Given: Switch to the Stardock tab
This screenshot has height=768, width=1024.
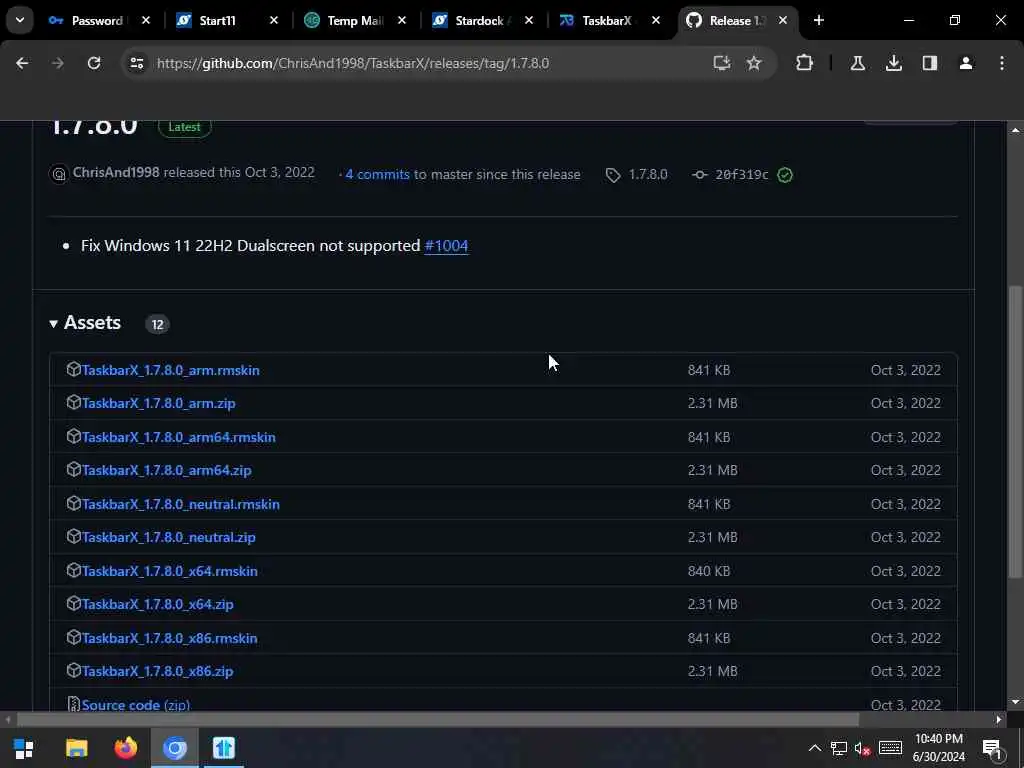Looking at the screenshot, I should 479,21.
